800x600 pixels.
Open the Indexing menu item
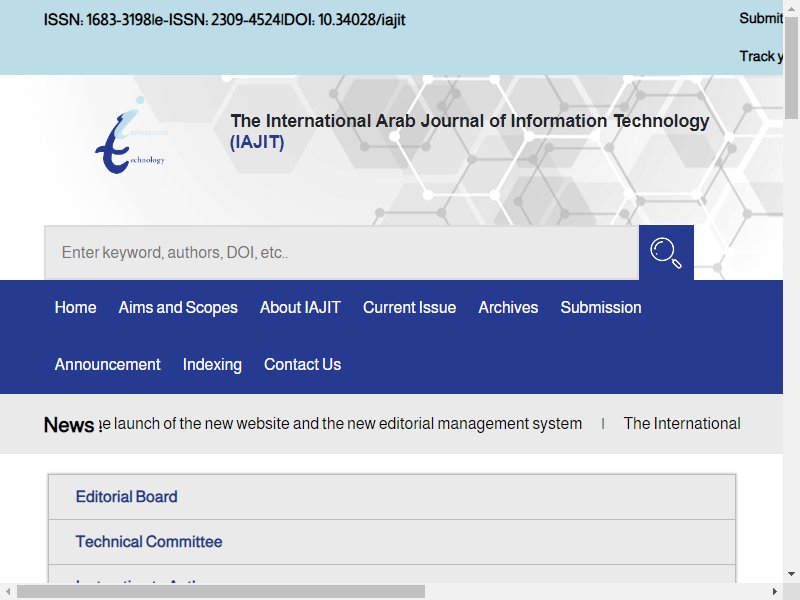point(212,365)
